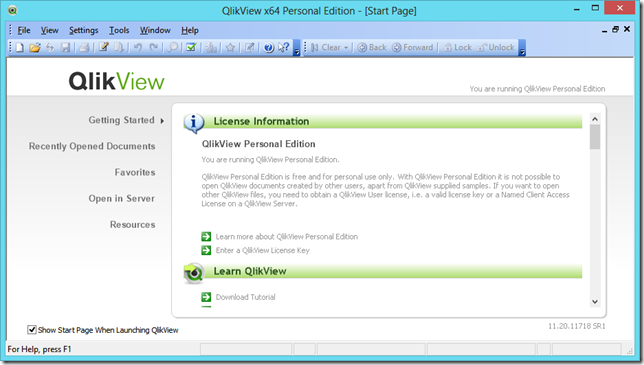Click the inner document minimize button
The height and width of the screenshot is (365, 644).
click(x=604, y=30)
